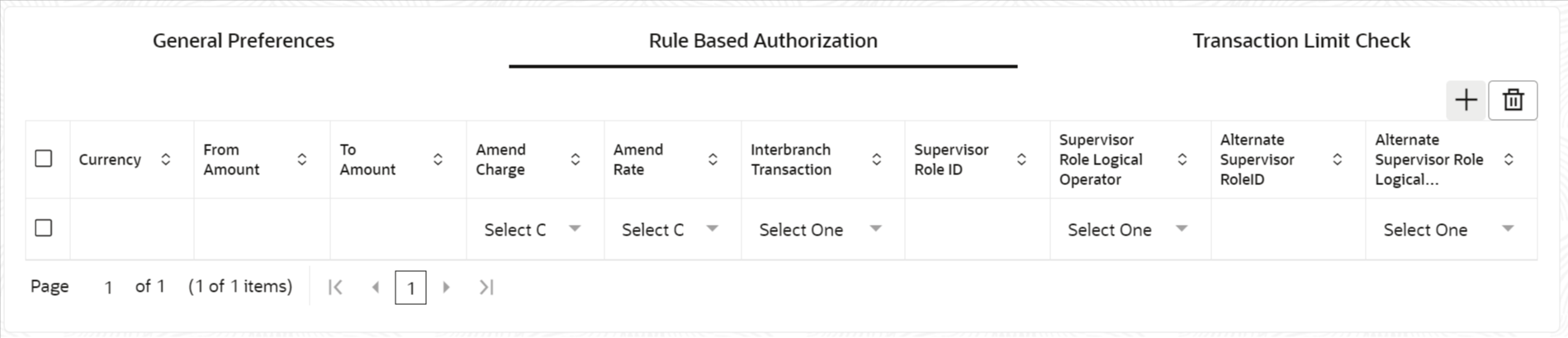Toggle the select-all header checkbox
1568x338 pixels.
click(44, 159)
